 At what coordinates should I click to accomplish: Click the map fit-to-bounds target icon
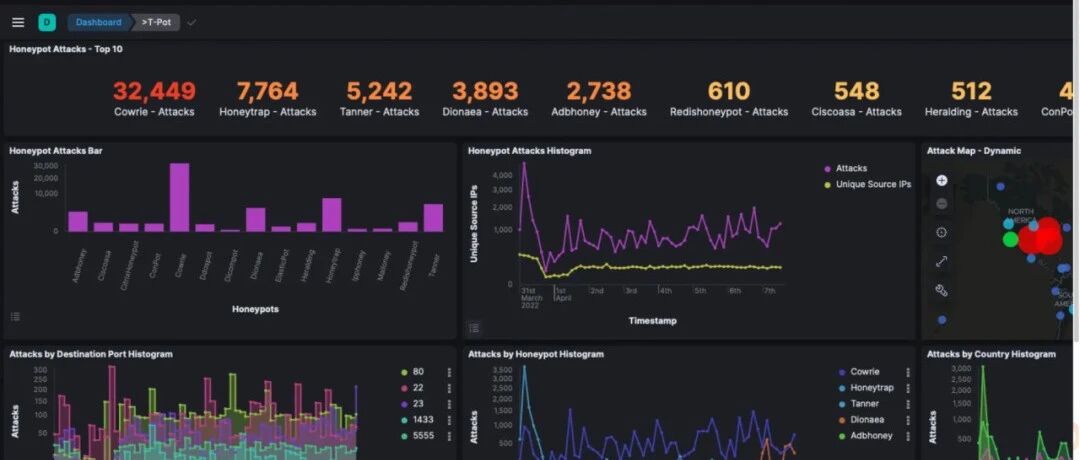click(x=942, y=233)
